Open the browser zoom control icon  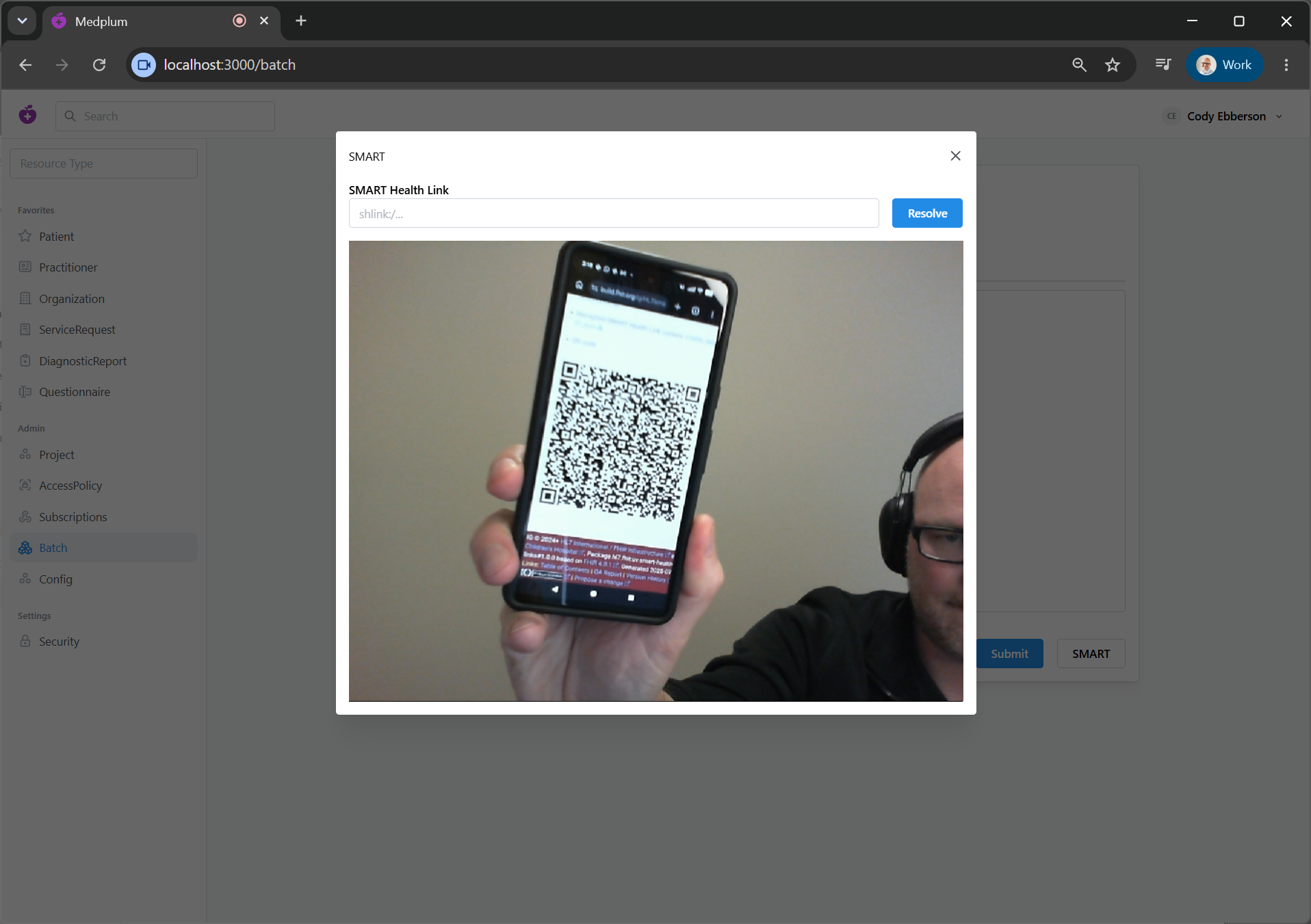(1079, 65)
